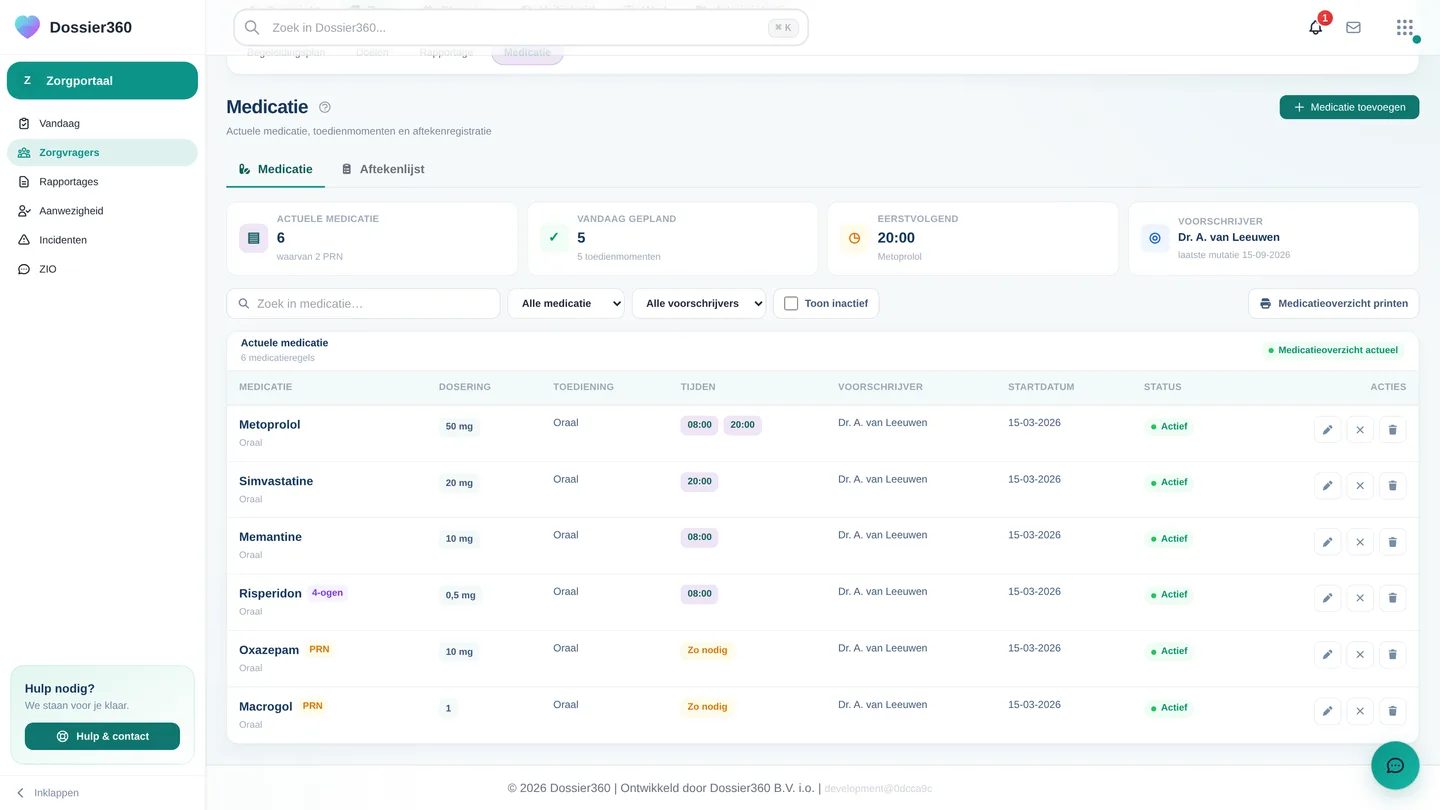Open the mail envelope icon
Image resolution: width=1440 pixels, height=810 pixels.
coord(1353,28)
